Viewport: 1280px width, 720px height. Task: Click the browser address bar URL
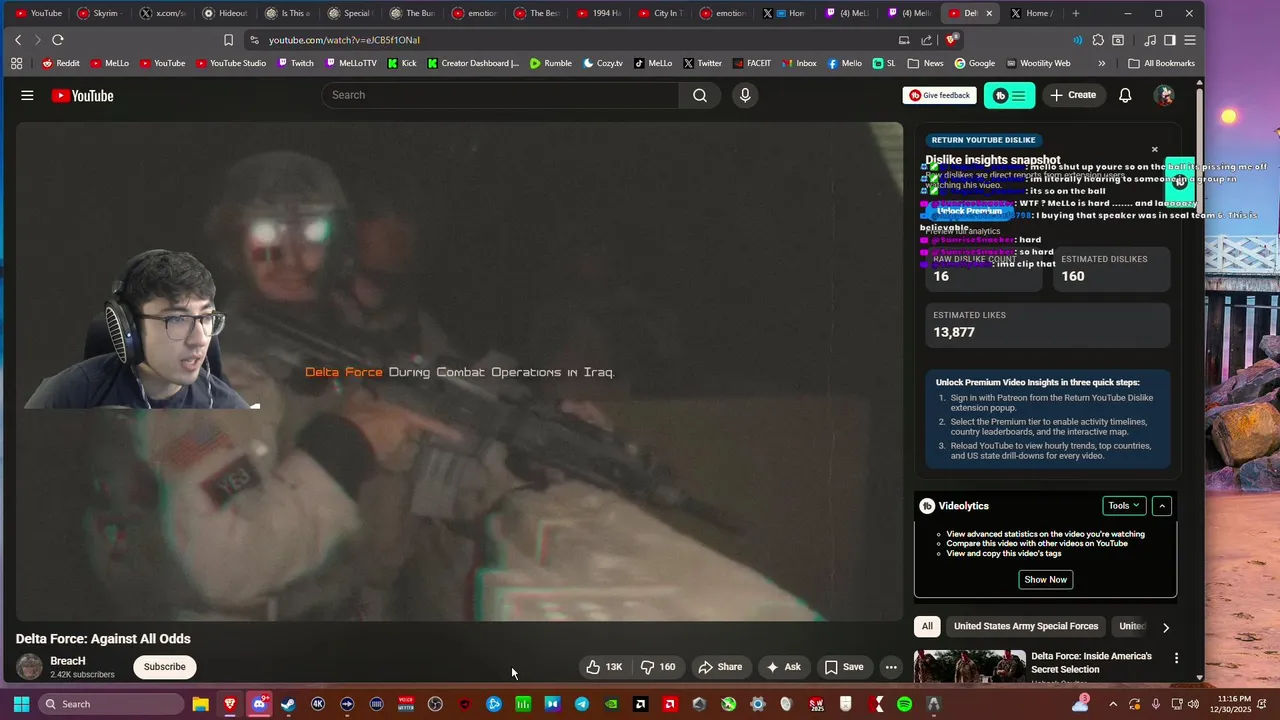pos(344,40)
